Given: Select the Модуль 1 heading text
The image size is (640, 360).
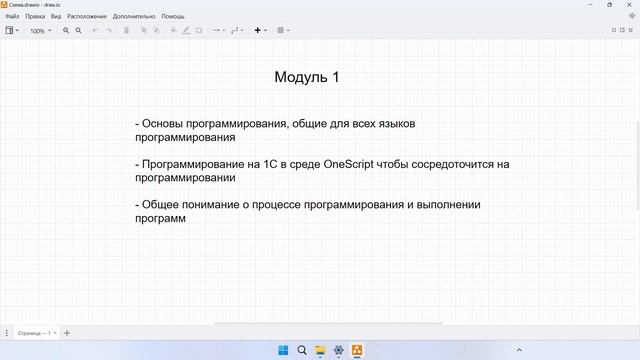Looking at the screenshot, I should (307, 77).
